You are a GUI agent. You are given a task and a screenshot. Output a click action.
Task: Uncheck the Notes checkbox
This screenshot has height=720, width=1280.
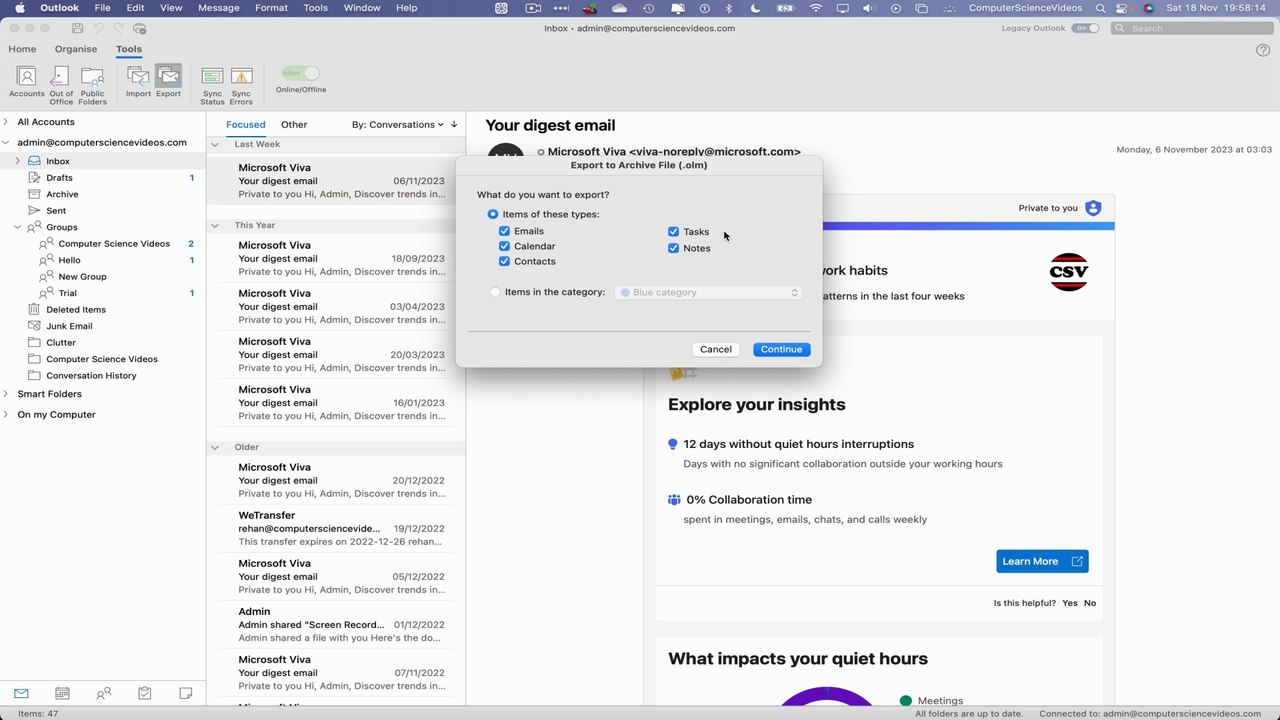673,248
